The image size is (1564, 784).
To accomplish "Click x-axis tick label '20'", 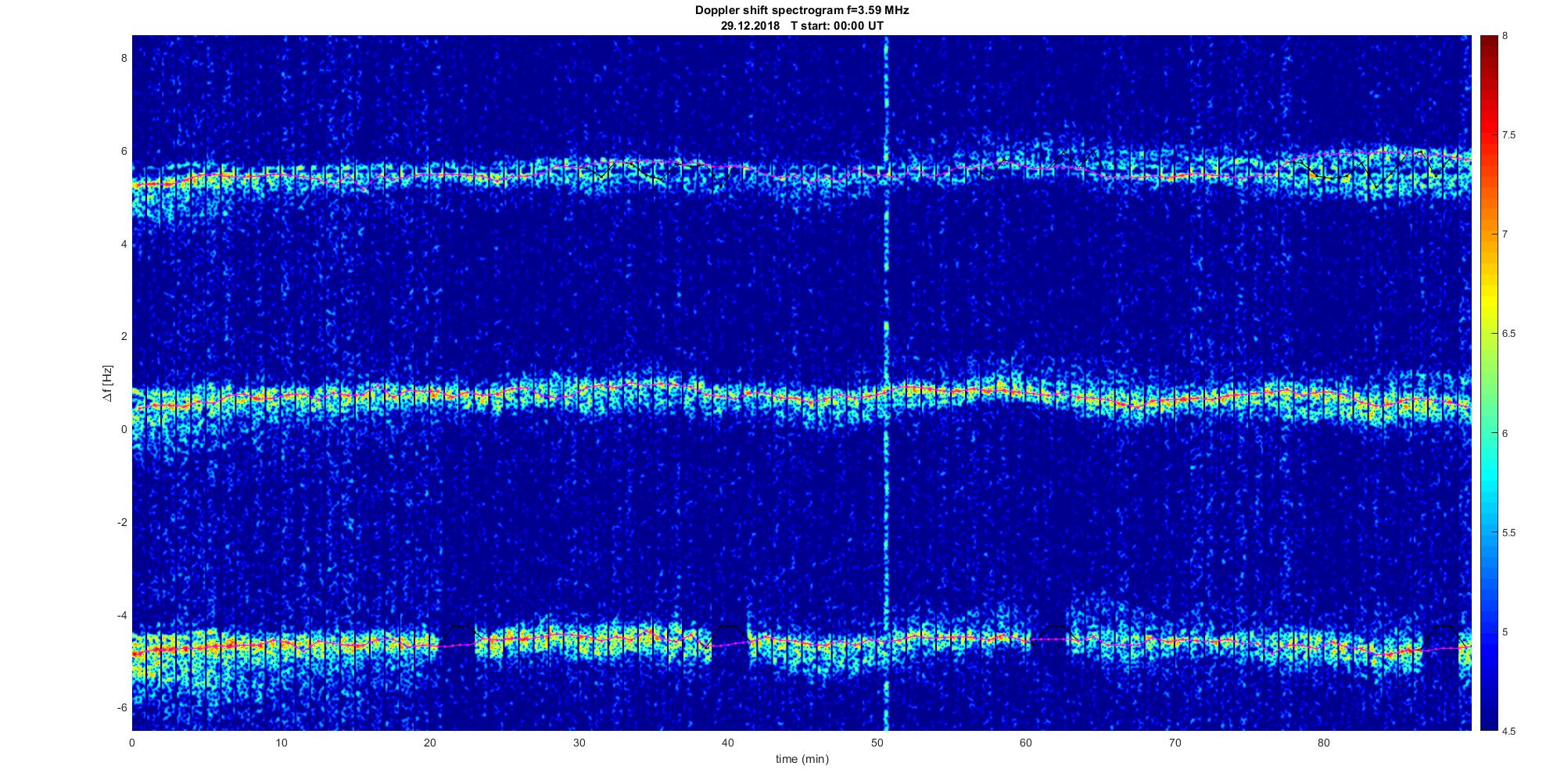I will (430, 743).
